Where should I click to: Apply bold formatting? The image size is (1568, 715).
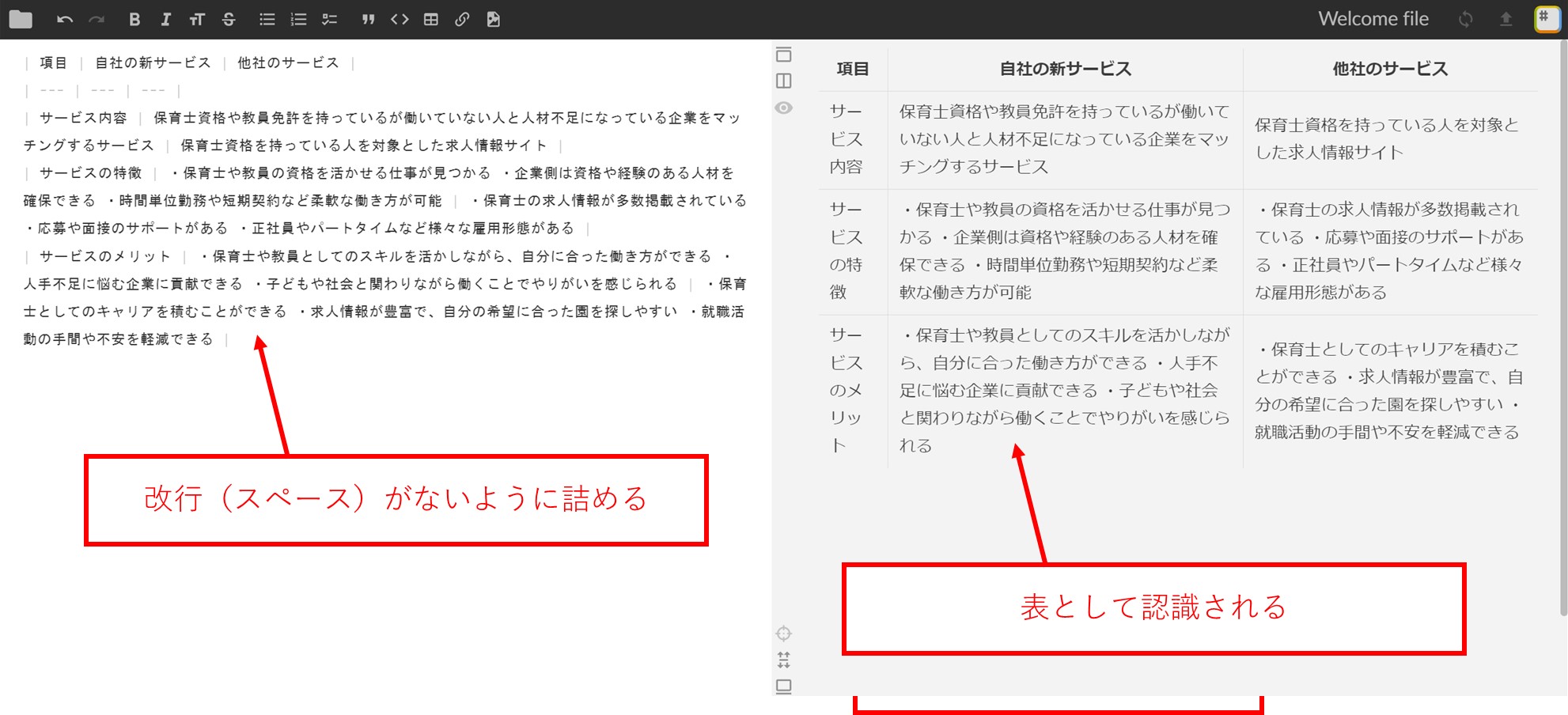coord(134,20)
